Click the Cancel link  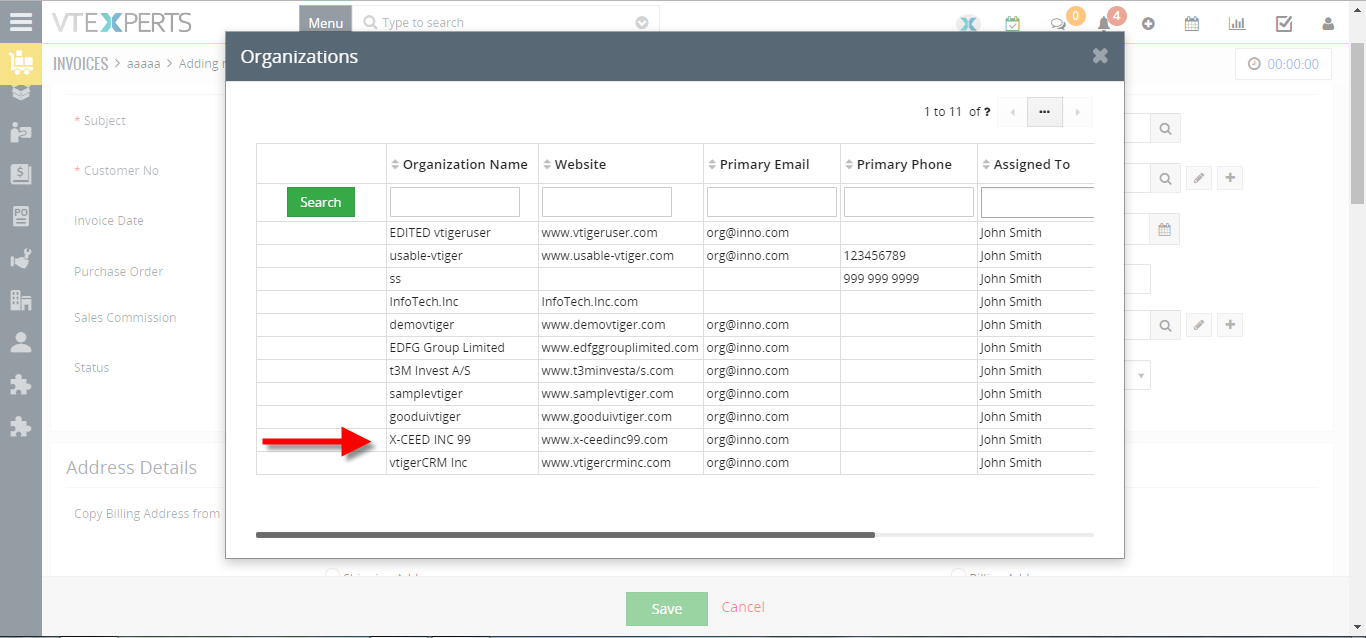coord(743,607)
